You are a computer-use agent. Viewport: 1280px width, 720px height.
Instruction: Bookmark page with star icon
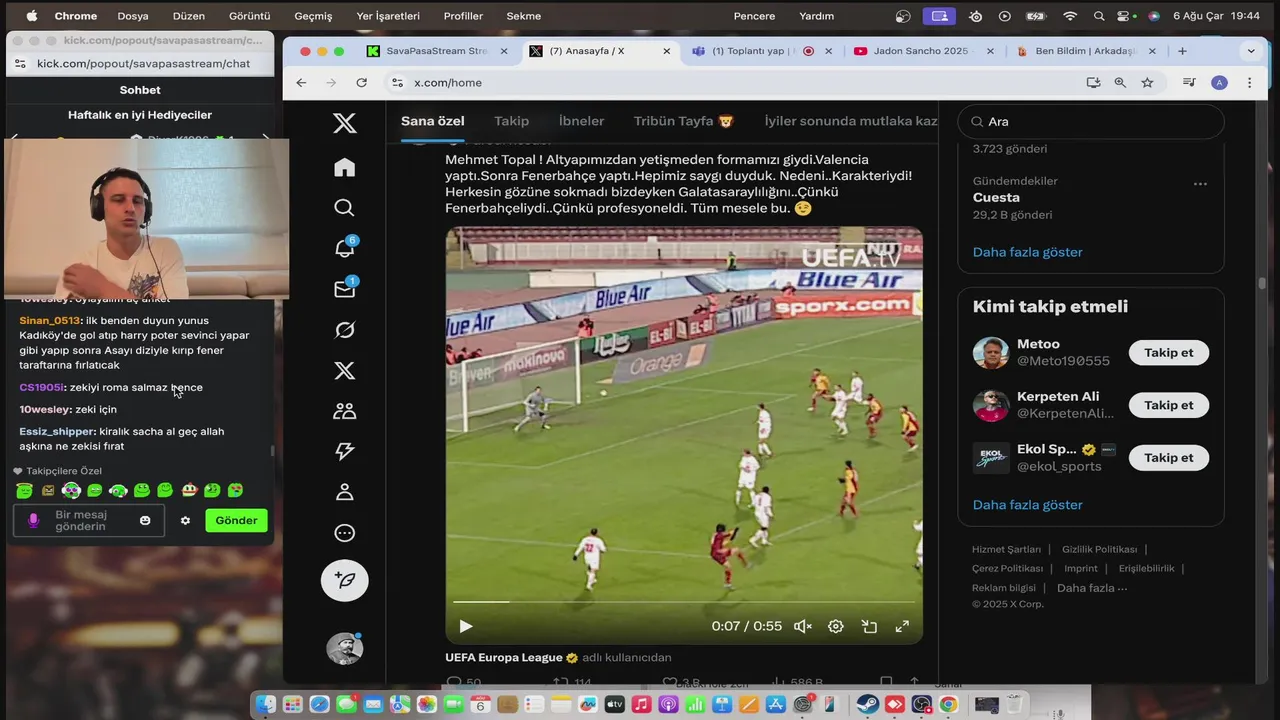click(x=1147, y=83)
